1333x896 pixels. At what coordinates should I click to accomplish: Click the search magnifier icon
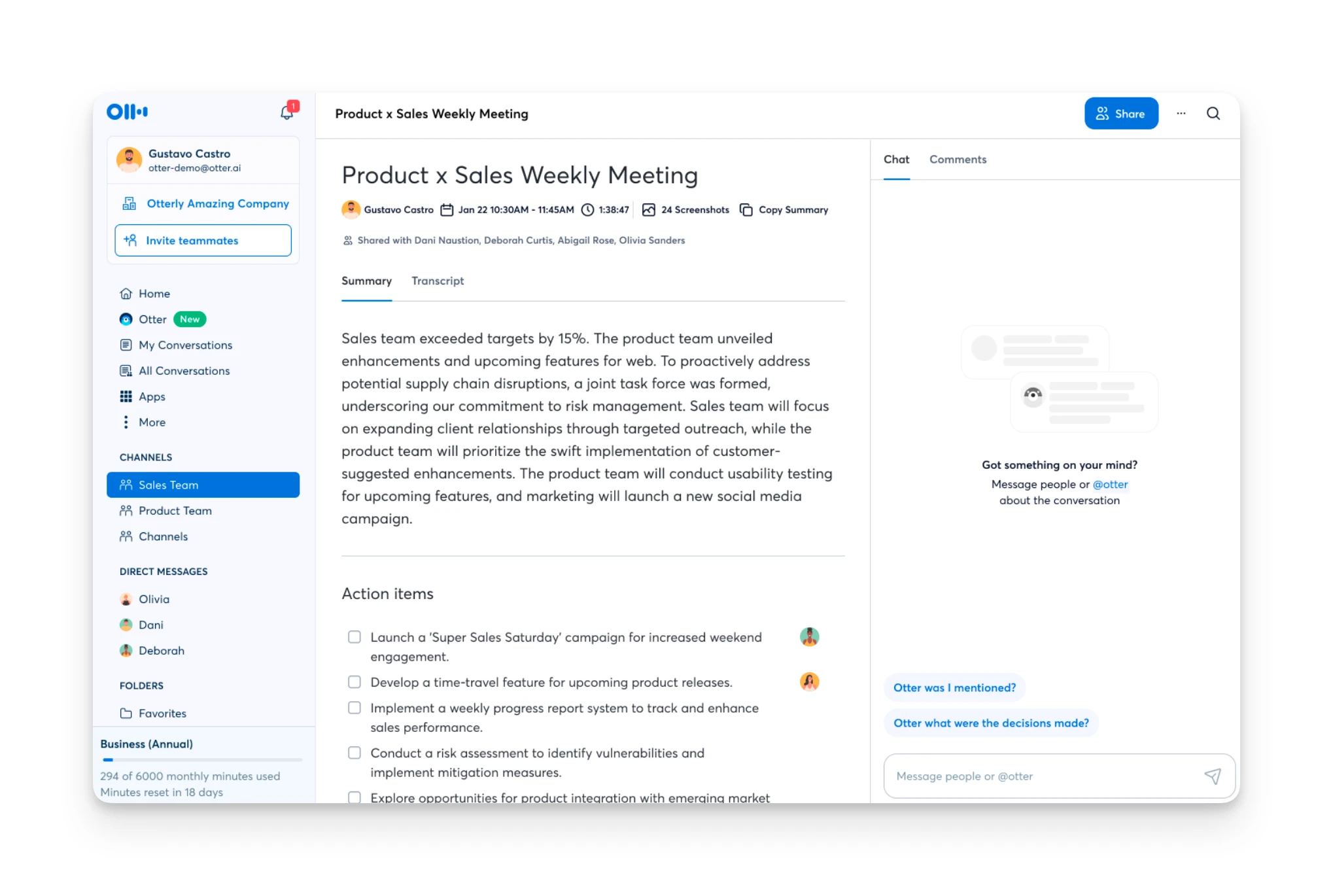coord(1213,114)
